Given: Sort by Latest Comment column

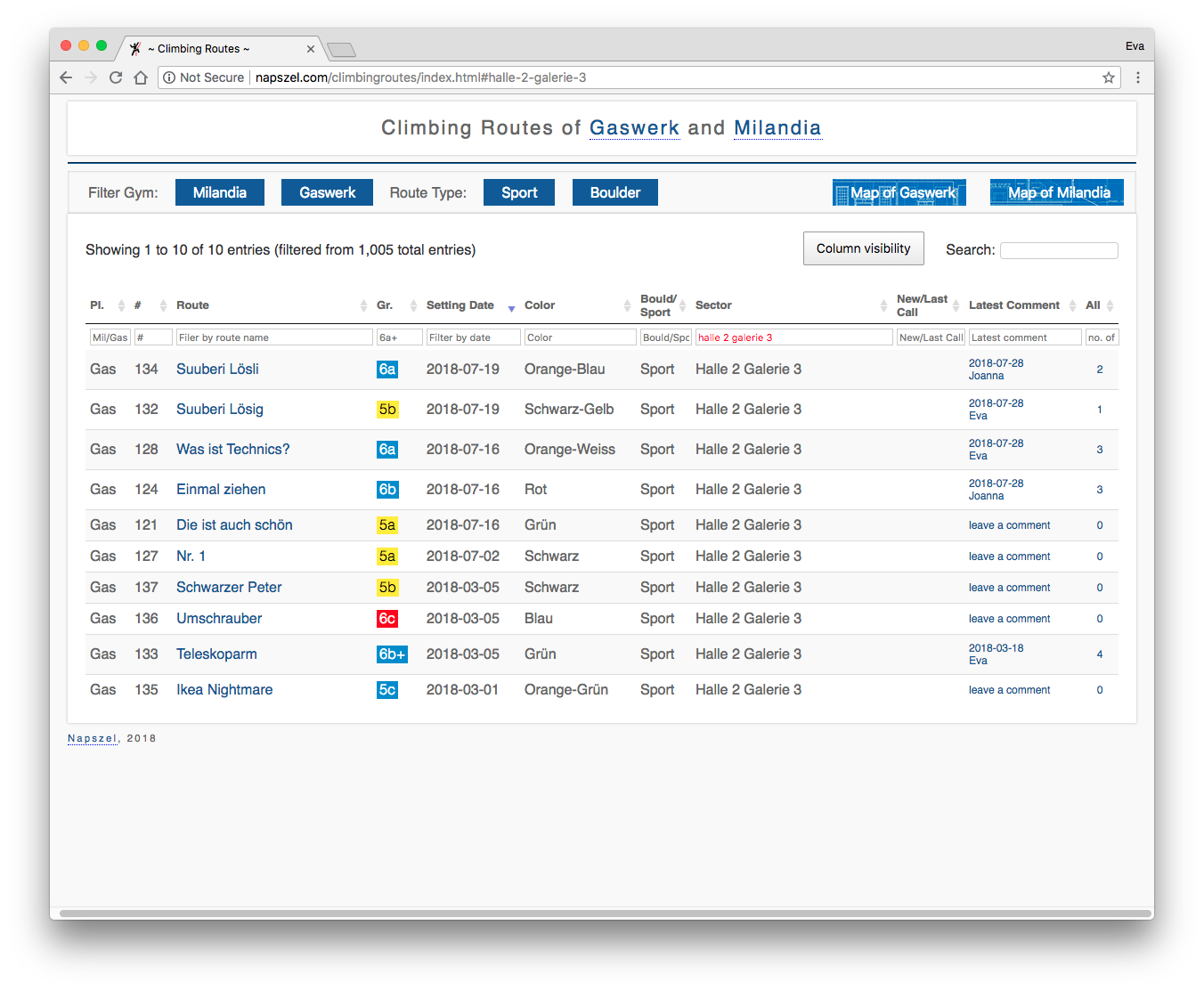Looking at the screenshot, I should click(x=1023, y=305).
